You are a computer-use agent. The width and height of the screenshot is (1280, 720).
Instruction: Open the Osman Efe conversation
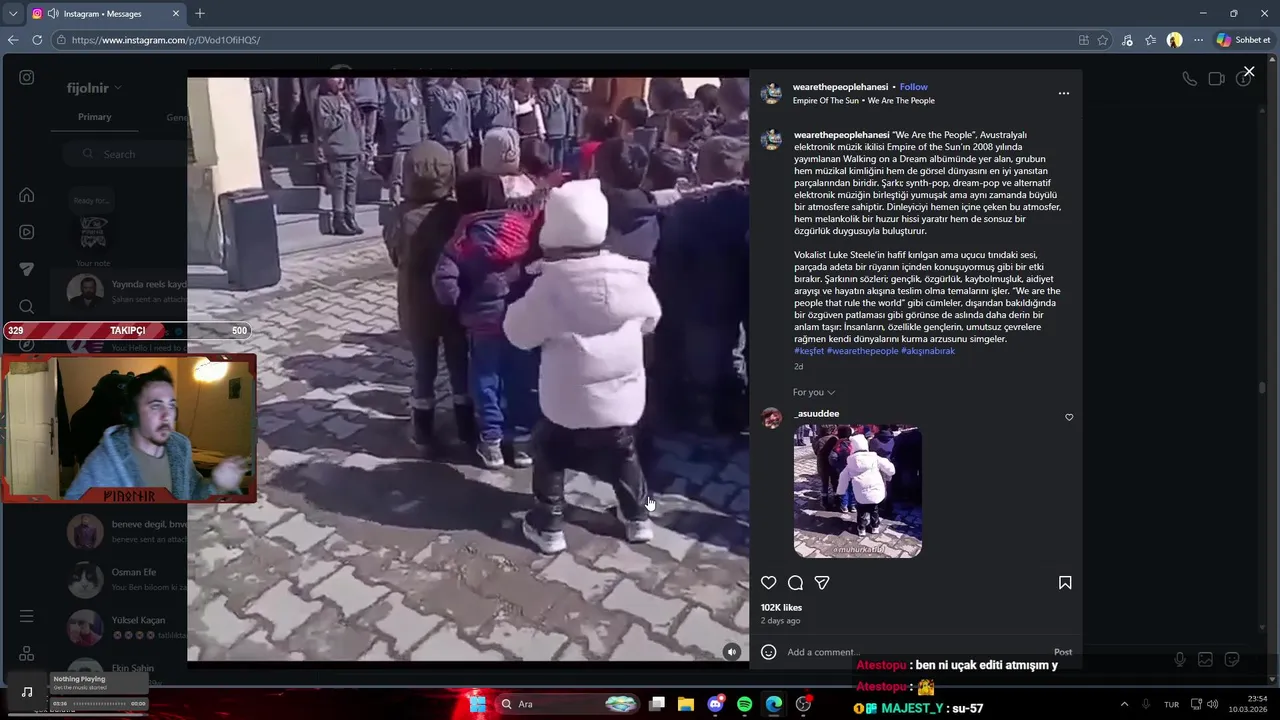119,579
